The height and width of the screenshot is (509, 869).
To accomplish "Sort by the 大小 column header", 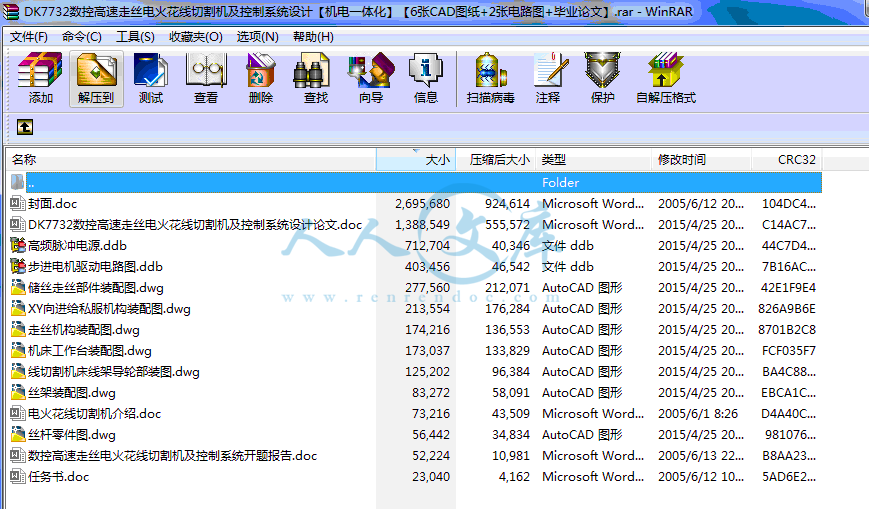I will tap(416, 160).
